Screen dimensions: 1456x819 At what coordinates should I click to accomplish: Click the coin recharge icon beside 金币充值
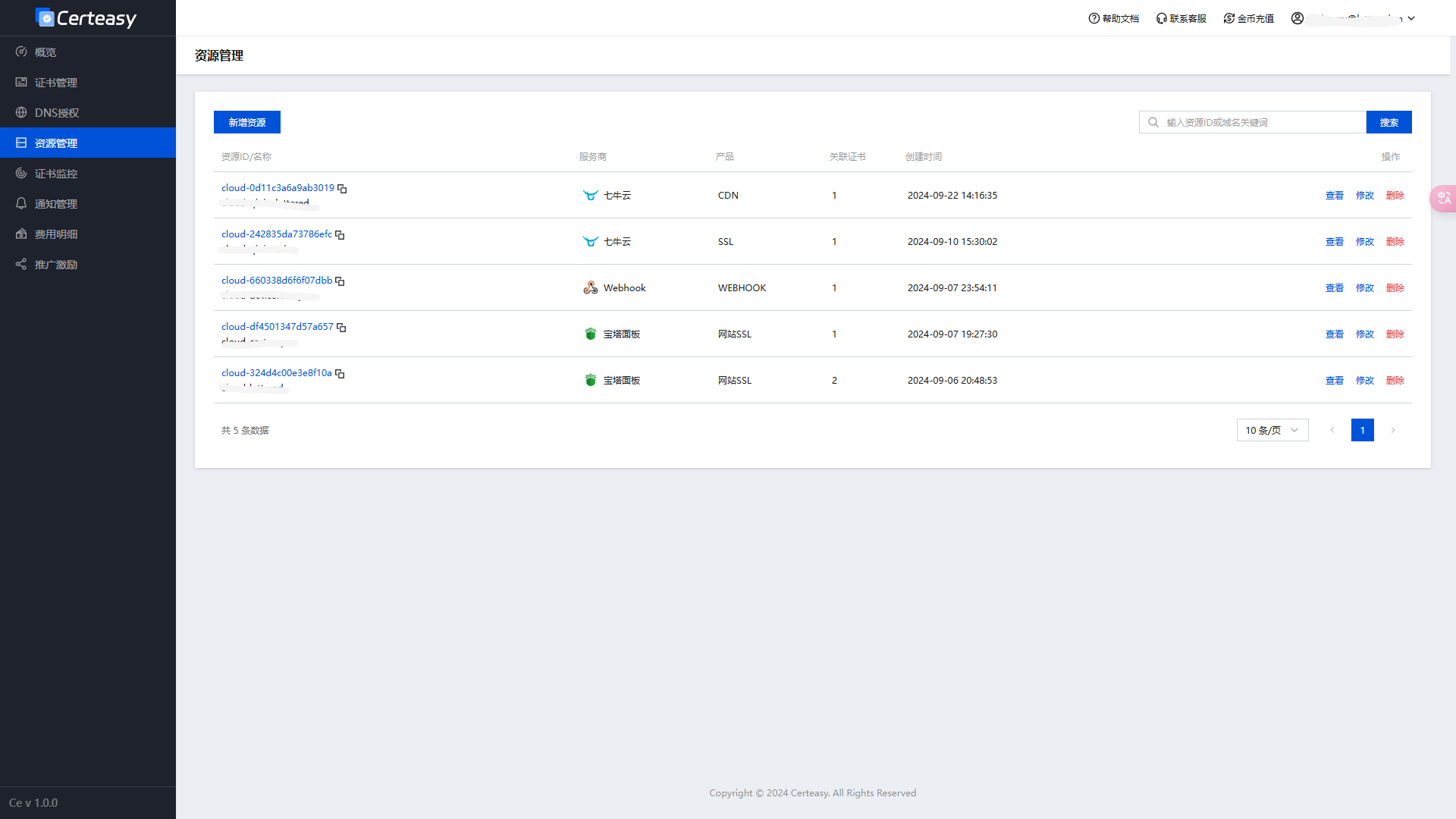click(1229, 18)
